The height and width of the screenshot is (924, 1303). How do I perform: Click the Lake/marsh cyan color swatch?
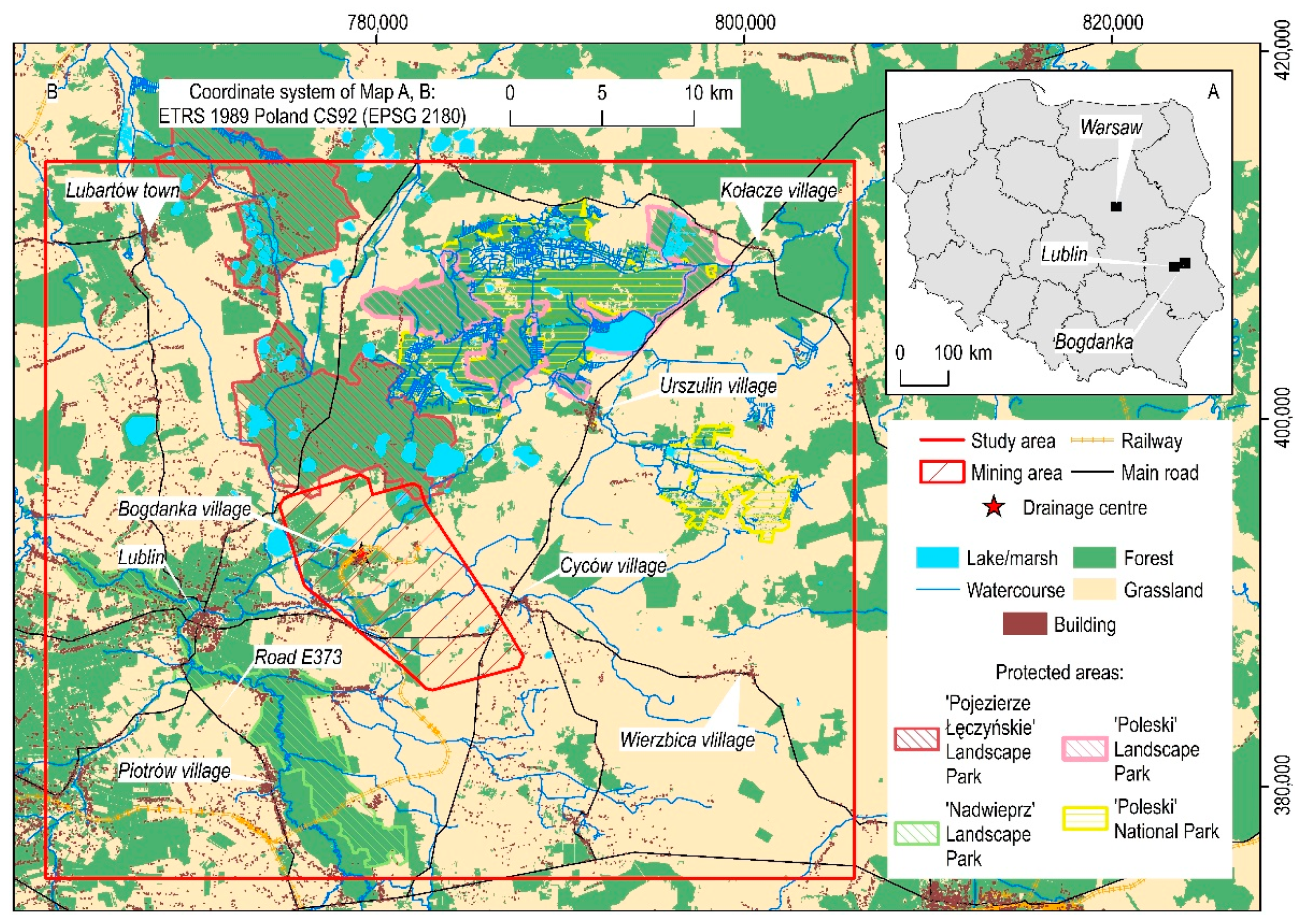click(937, 558)
